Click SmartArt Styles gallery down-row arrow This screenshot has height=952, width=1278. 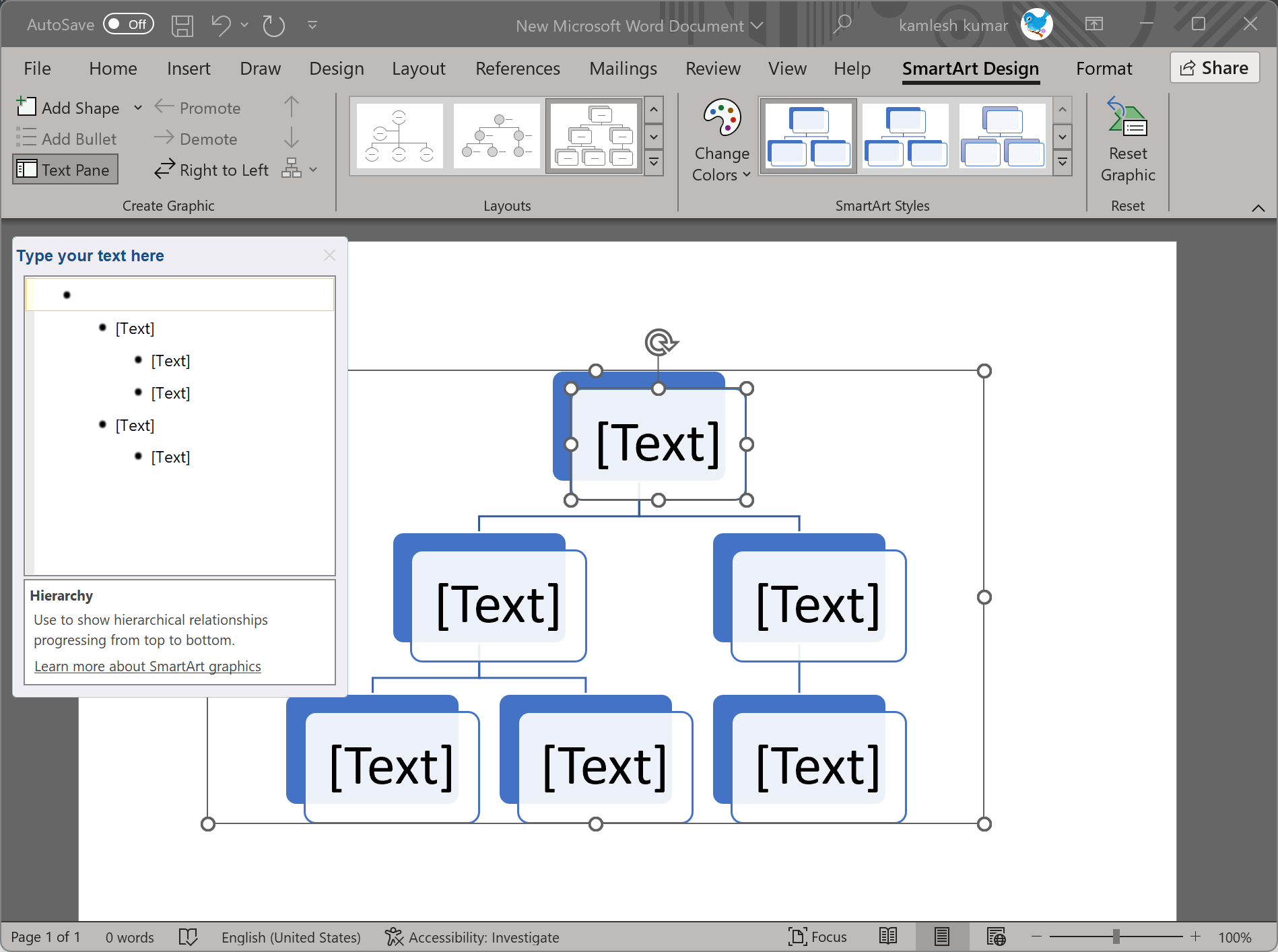[1063, 137]
